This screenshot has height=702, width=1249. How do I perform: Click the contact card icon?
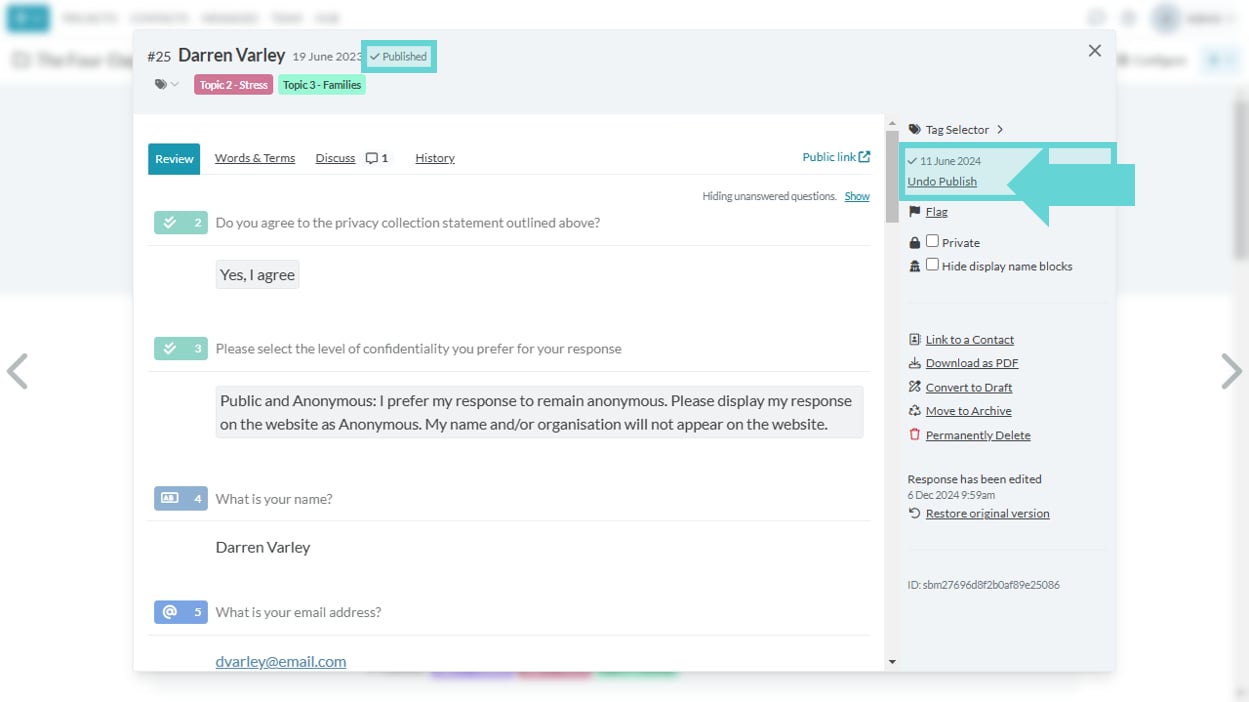point(914,340)
